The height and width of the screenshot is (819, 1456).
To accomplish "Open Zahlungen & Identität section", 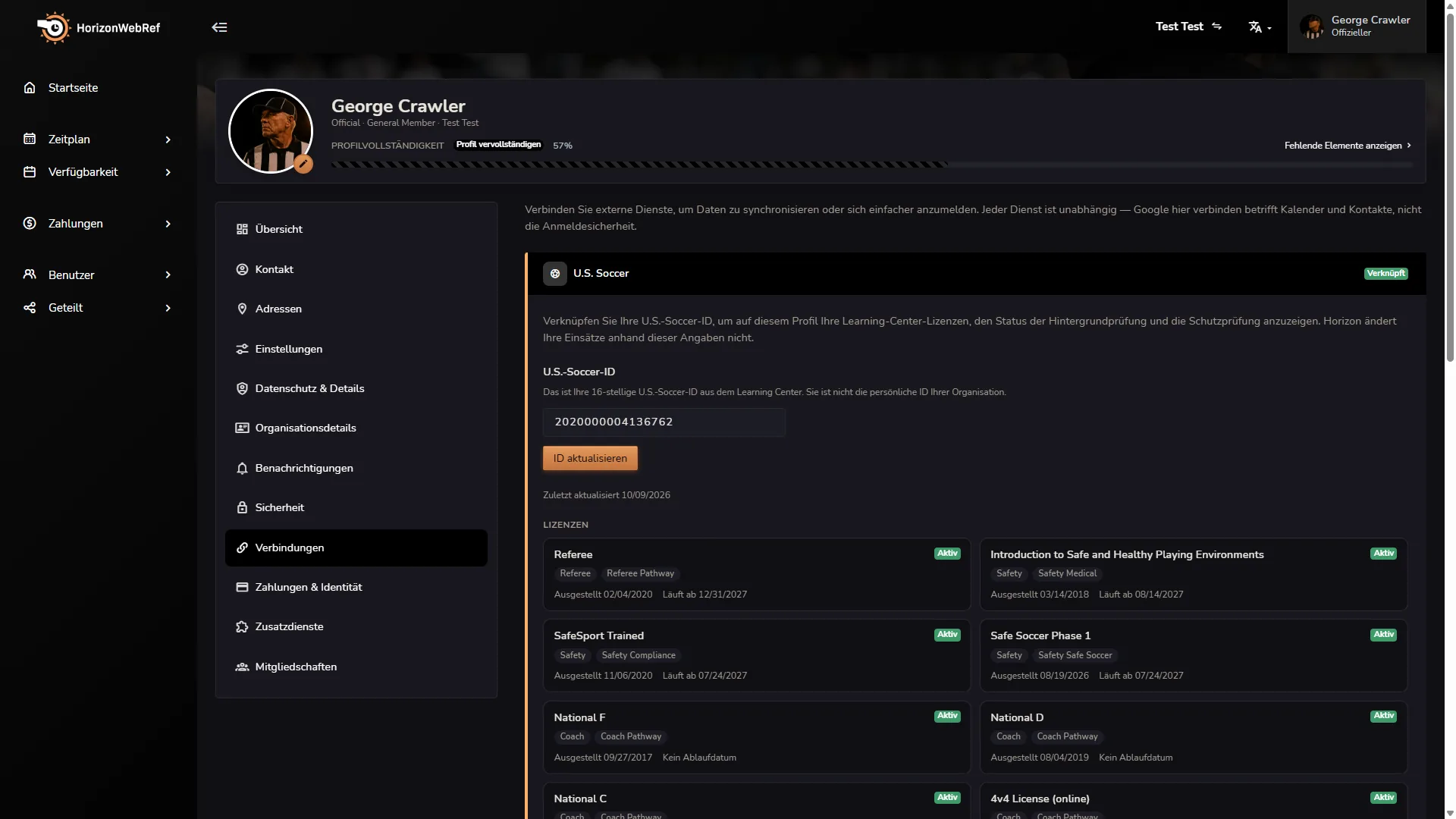I will pos(356,588).
